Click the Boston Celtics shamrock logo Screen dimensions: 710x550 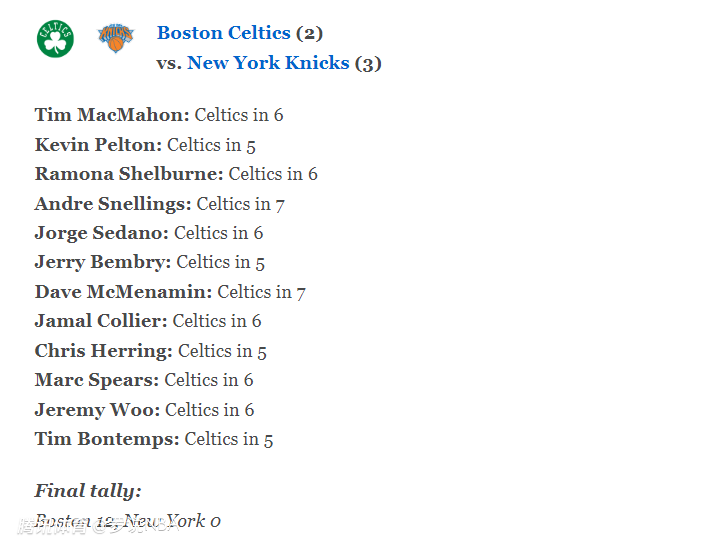(55, 39)
